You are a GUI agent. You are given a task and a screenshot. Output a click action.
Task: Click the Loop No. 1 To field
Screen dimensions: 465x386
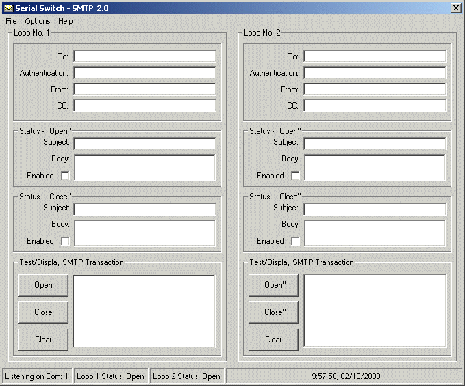145,56
